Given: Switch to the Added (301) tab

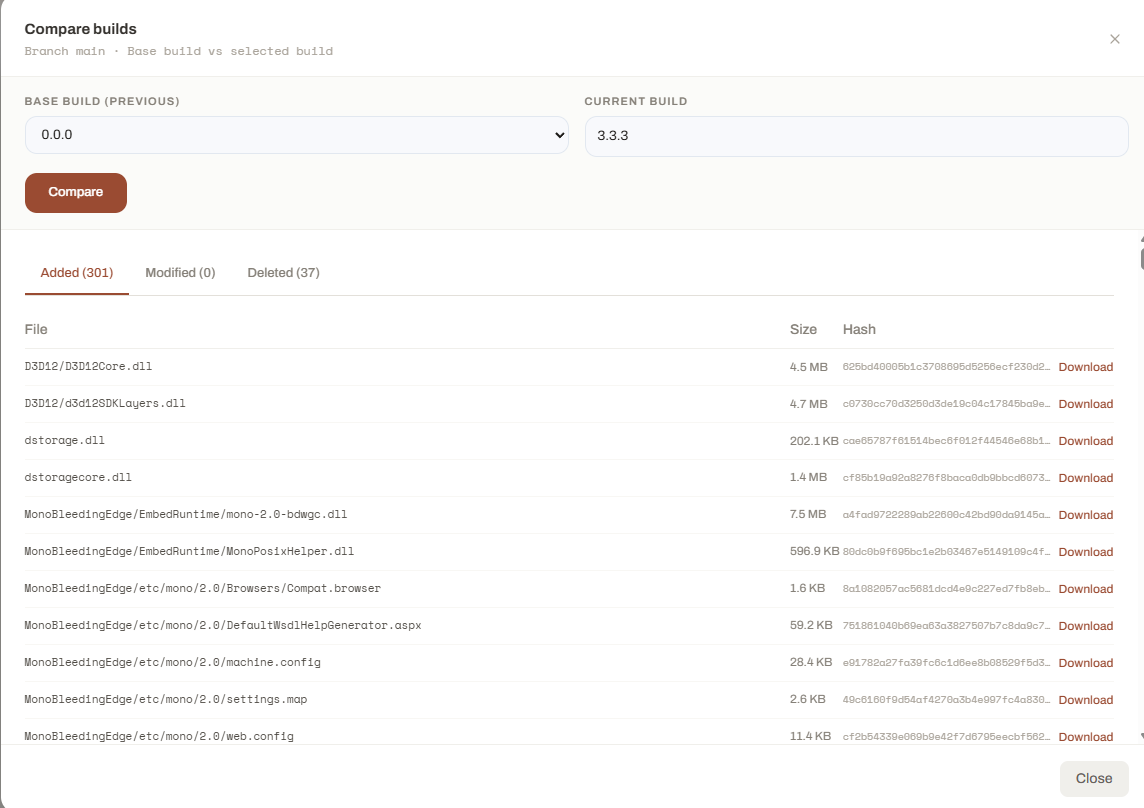Looking at the screenshot, I should (x=77, y=273).
